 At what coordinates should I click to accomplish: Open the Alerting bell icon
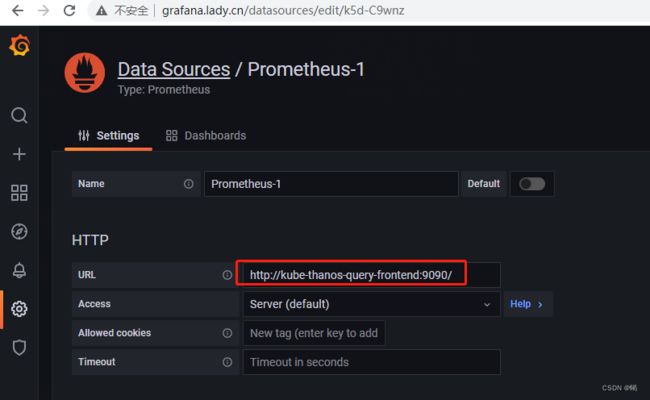19,270
